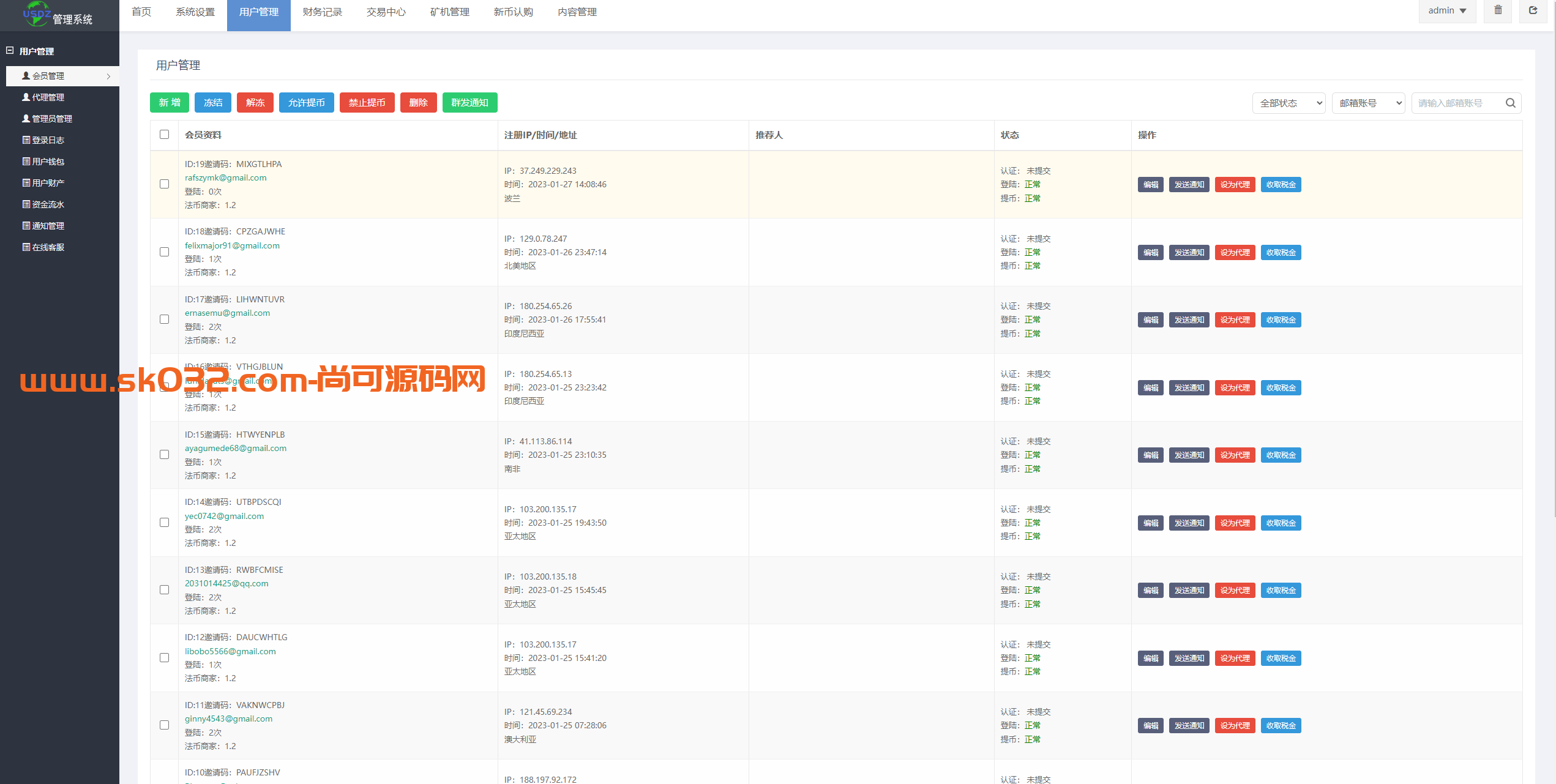Click the logout arrow icon top right
1556x784 pixels.
[1533, 10]
